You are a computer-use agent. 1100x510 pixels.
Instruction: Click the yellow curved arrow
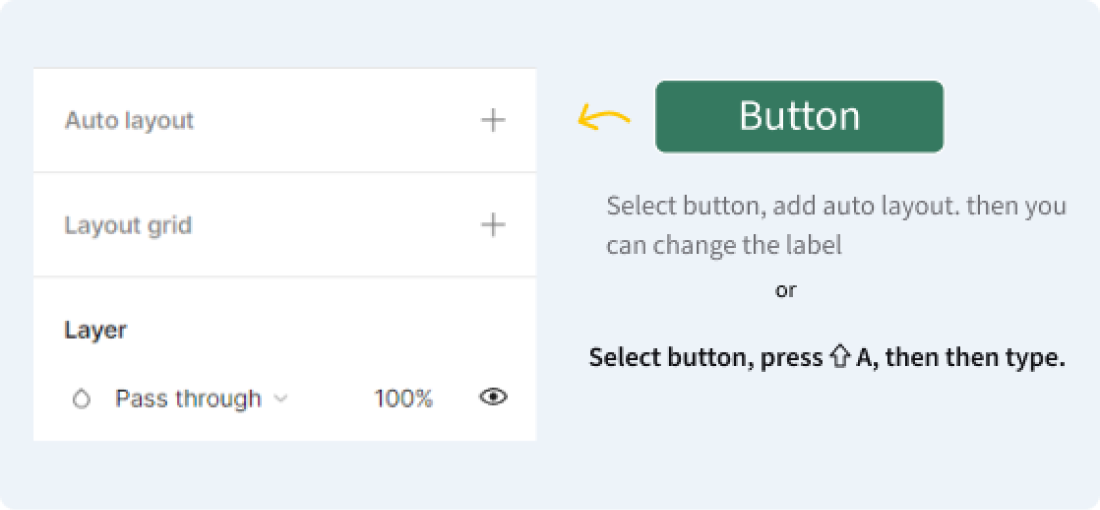603,120
